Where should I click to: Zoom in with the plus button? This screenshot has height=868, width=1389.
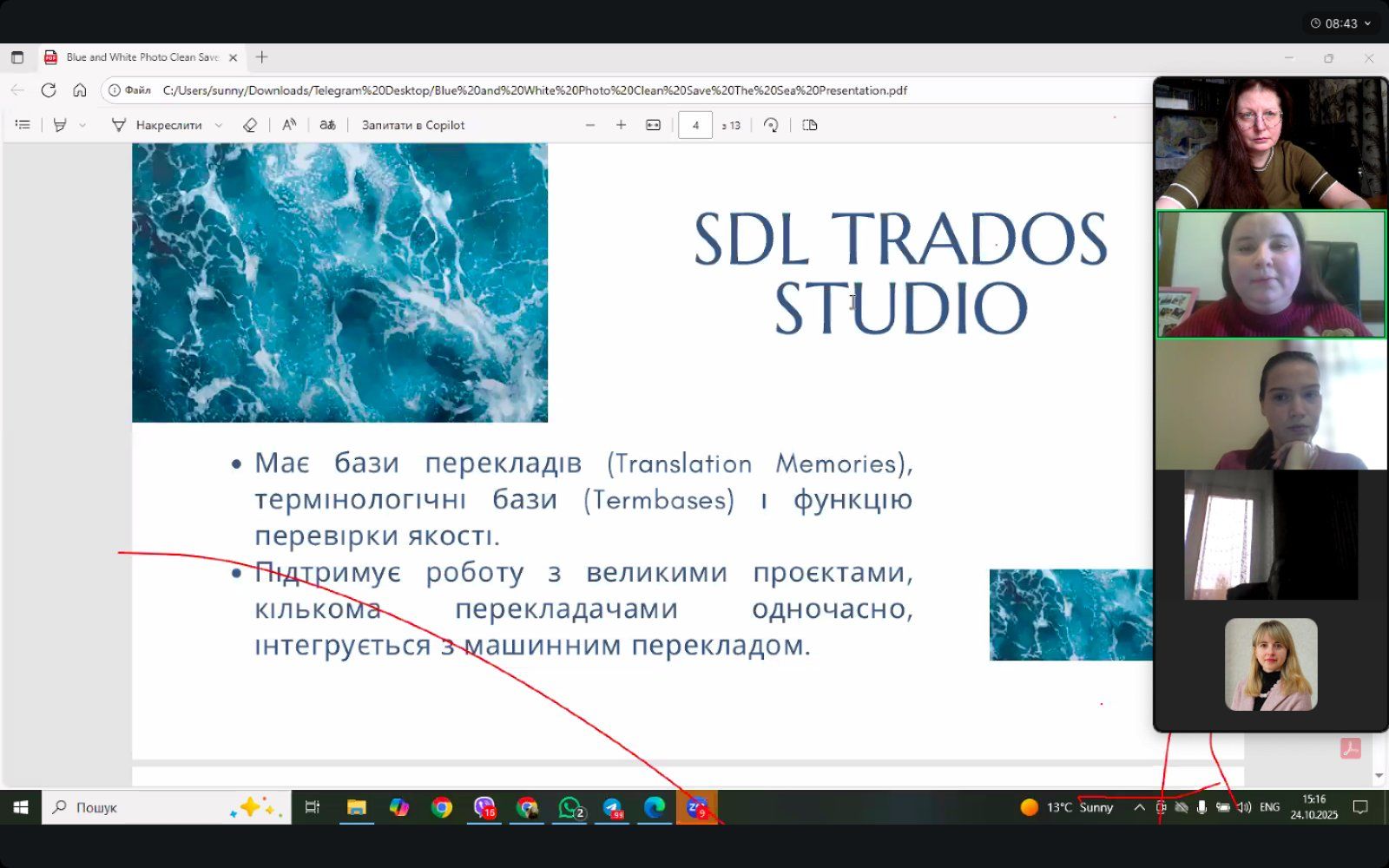(x=621, y=125)
